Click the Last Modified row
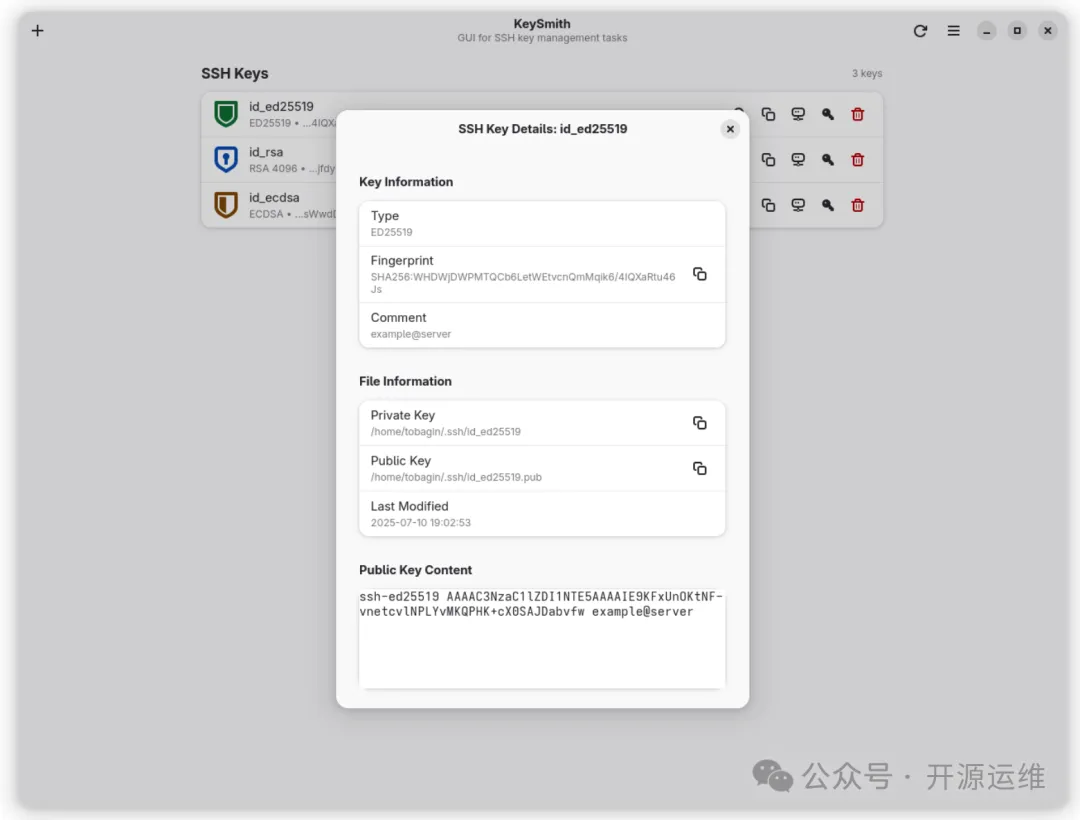Viewport: 1080px width, 820px height. click(x=541, y=514)
